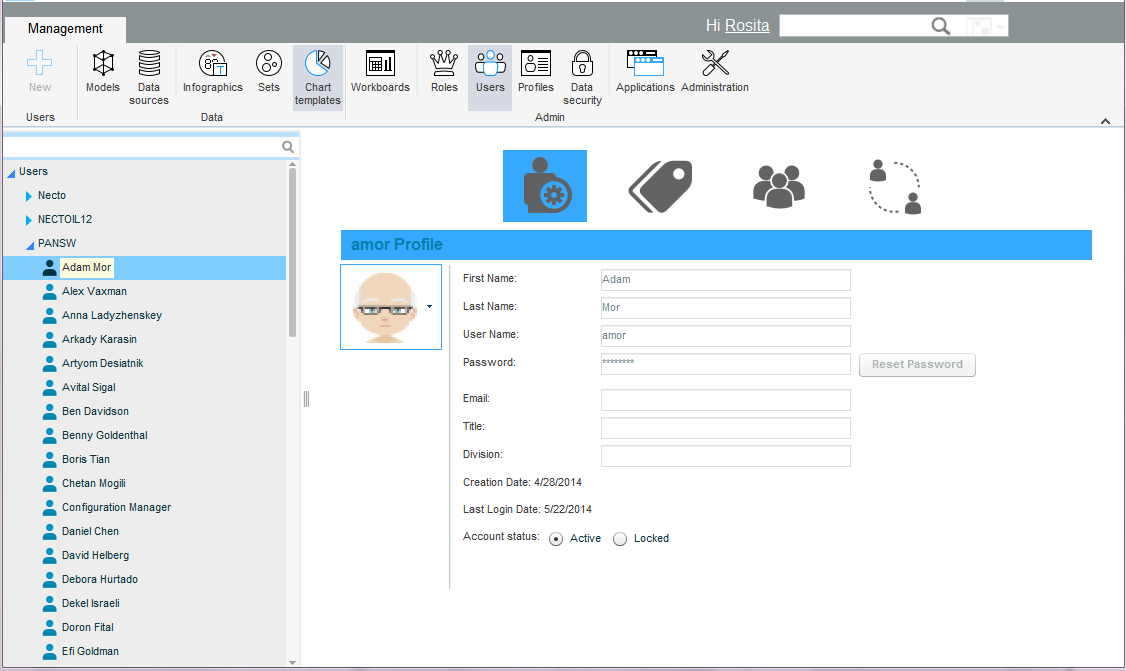
Task: Select the Management tab
Action: click(65, 29)
